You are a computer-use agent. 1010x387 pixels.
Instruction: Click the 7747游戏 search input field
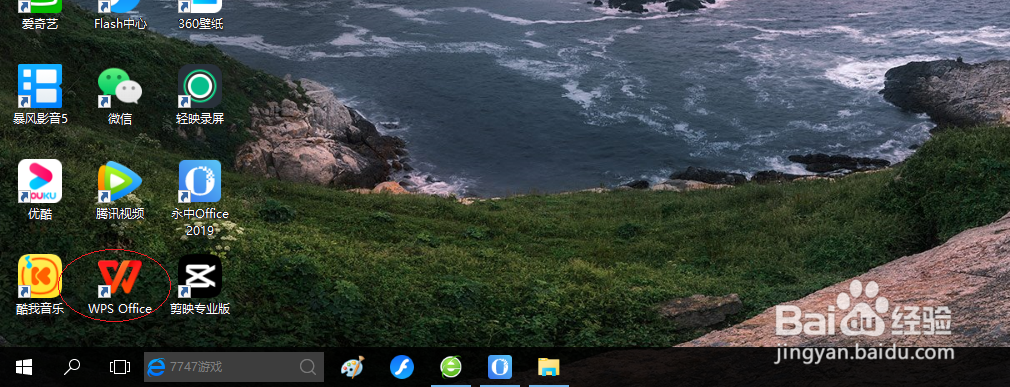(x=233, y=367)
